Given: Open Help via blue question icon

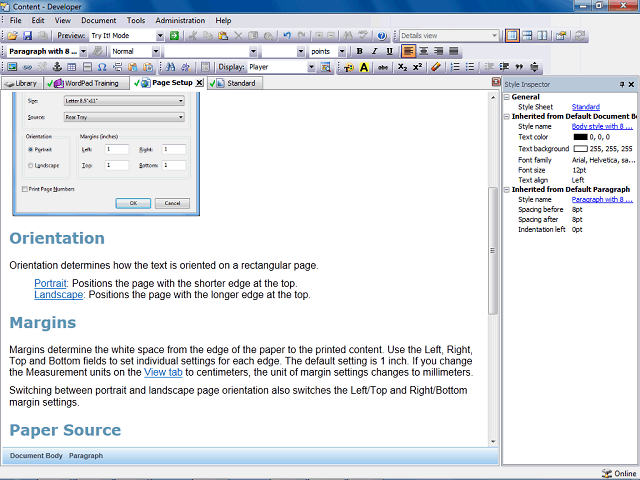Looking at the screenshot, I should click(382, 36).
